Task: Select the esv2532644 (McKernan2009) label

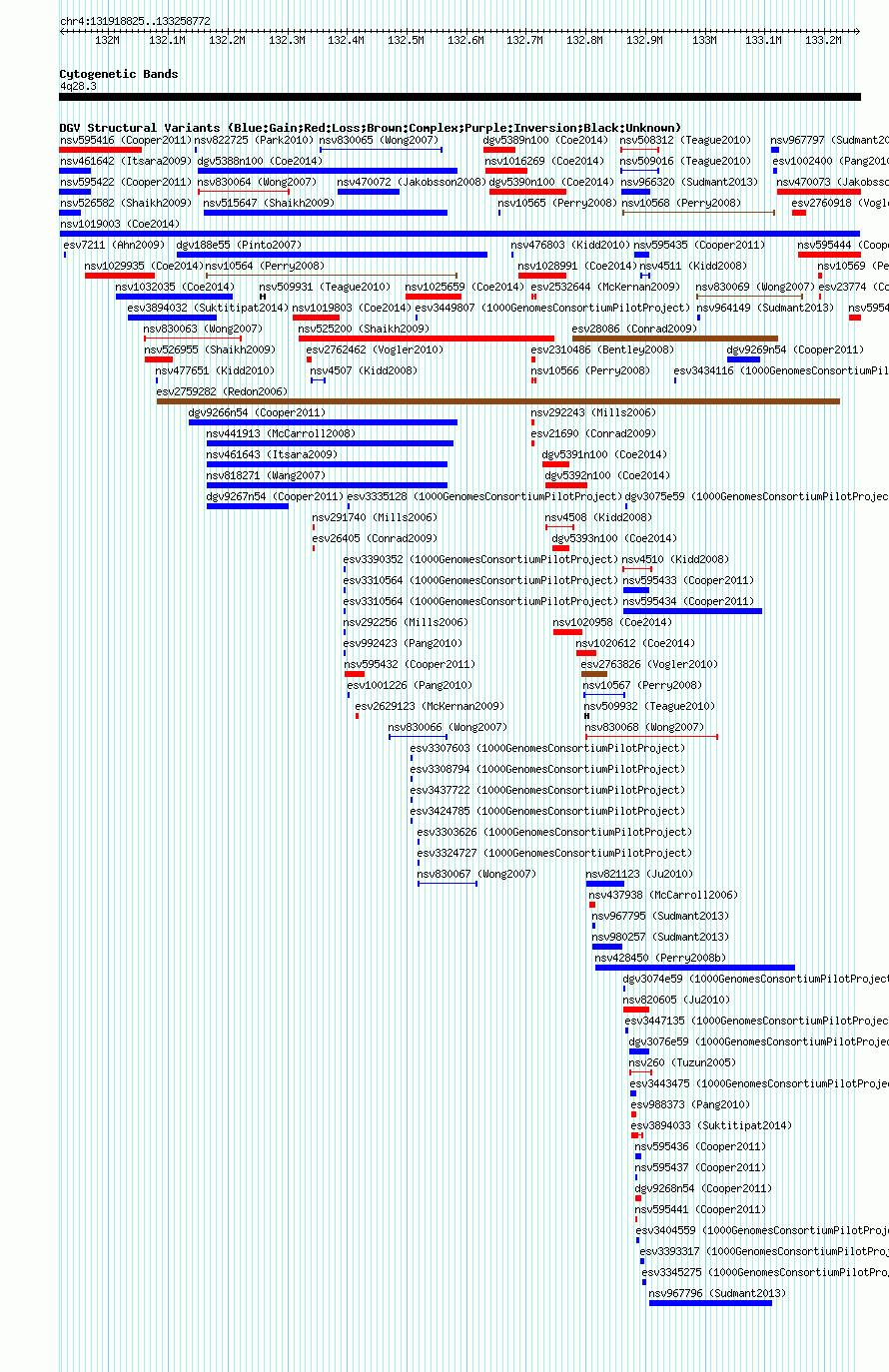Action: pyautogui.click(x=605, y=287)
